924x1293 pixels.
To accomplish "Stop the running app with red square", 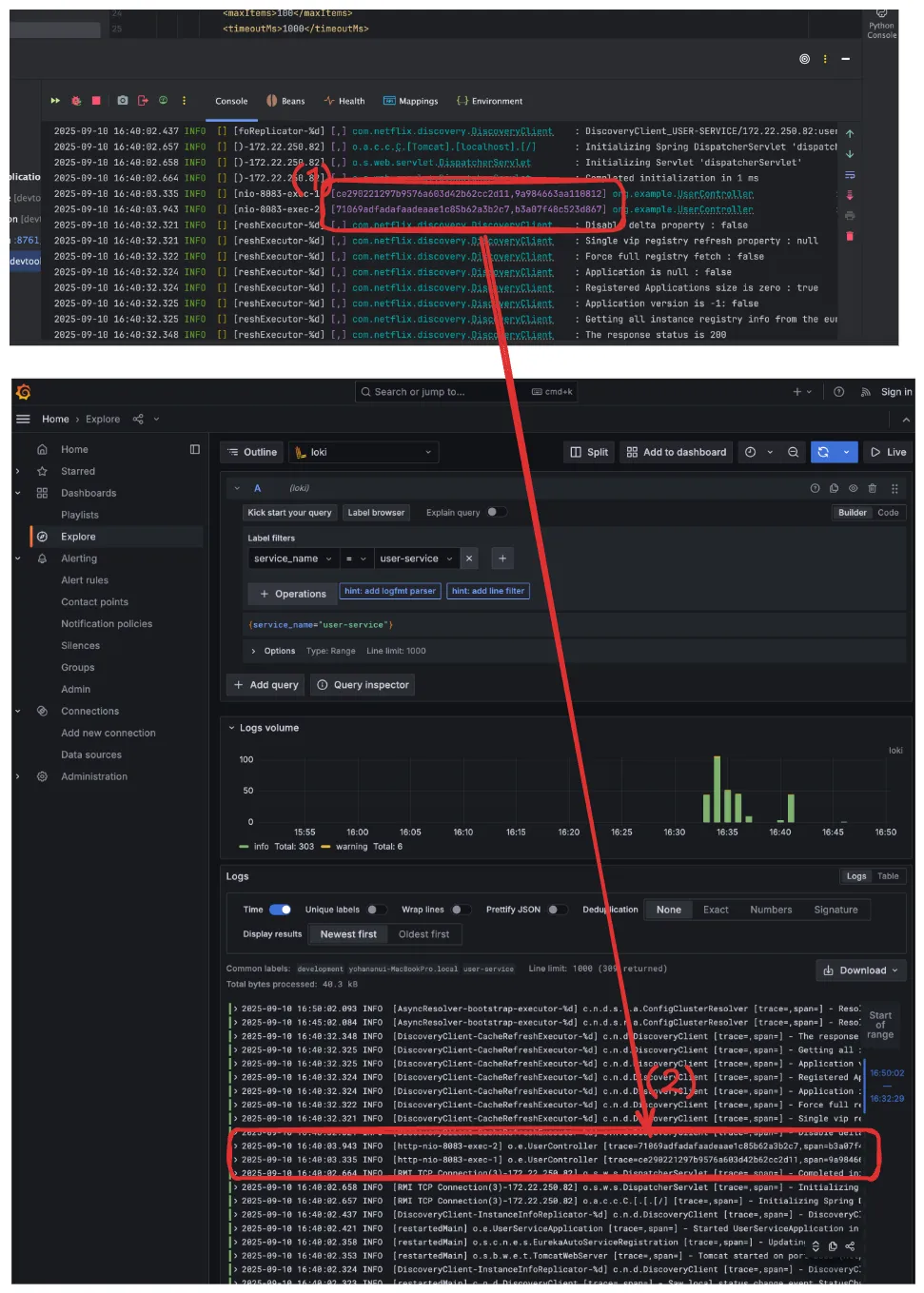I will (x=96, y=100).
